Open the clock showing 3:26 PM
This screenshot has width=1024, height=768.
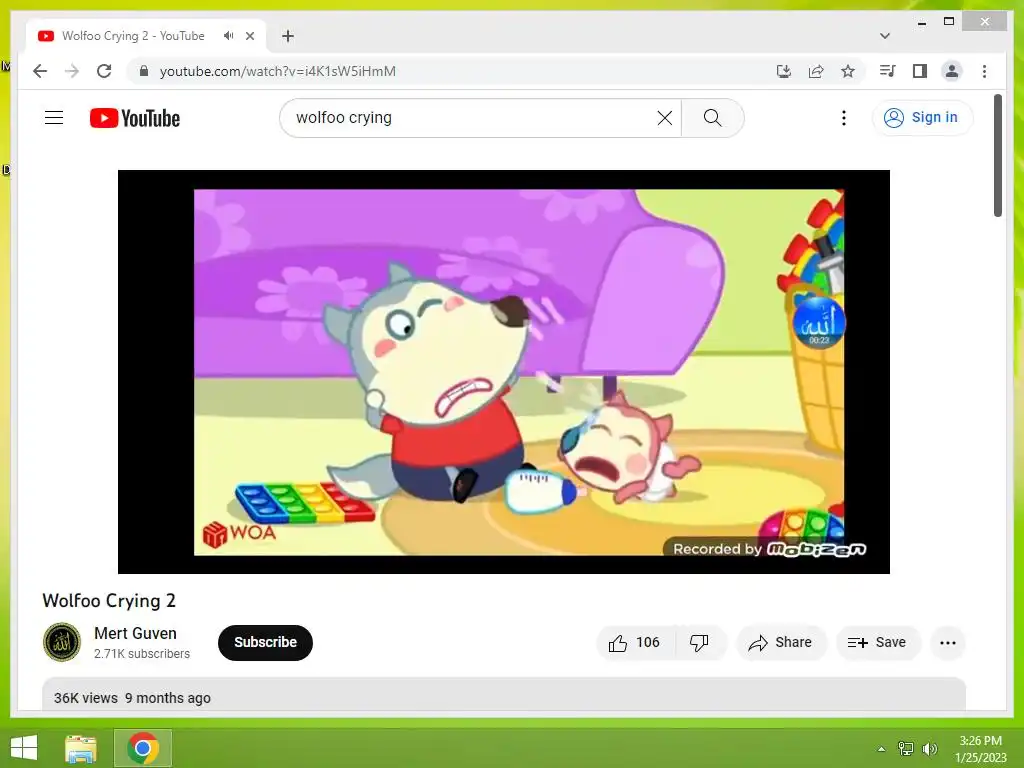981,749
